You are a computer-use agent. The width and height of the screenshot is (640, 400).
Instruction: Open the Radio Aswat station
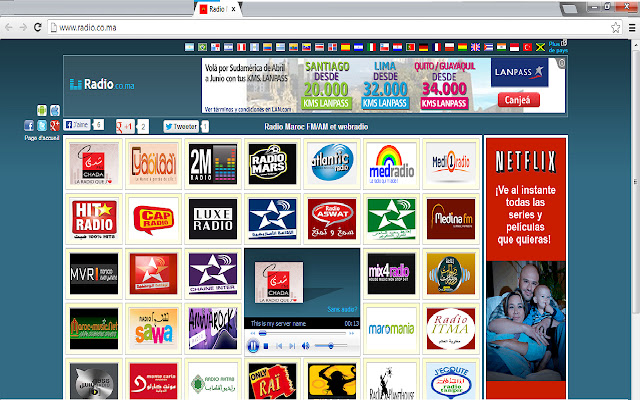(x=332, y=219)
